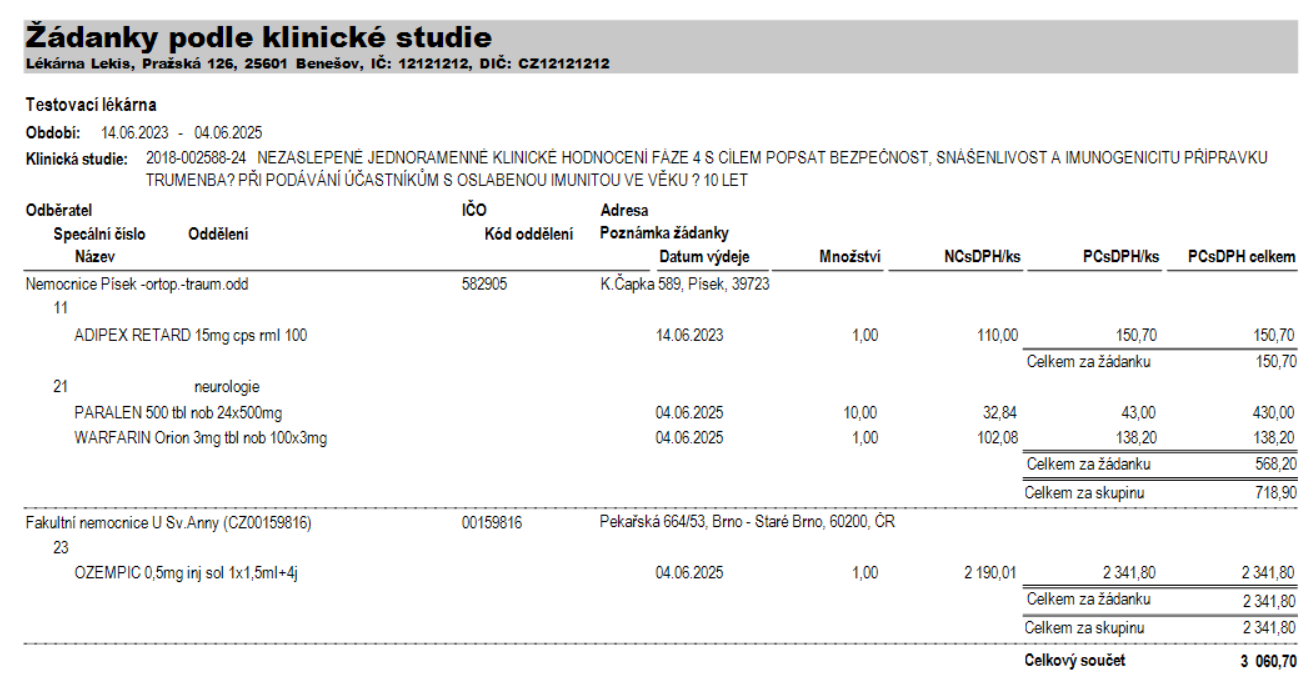The width and height of the screenshot is (1316, 687).
Task: Click the Období start date 14.06.2023
Action: pos(135,133)
